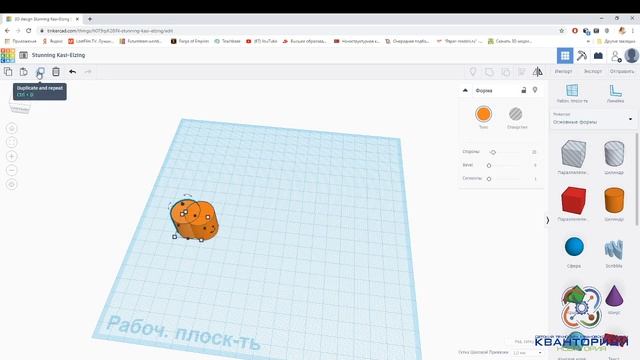Select the Ruler tool icon

point(615,91)
